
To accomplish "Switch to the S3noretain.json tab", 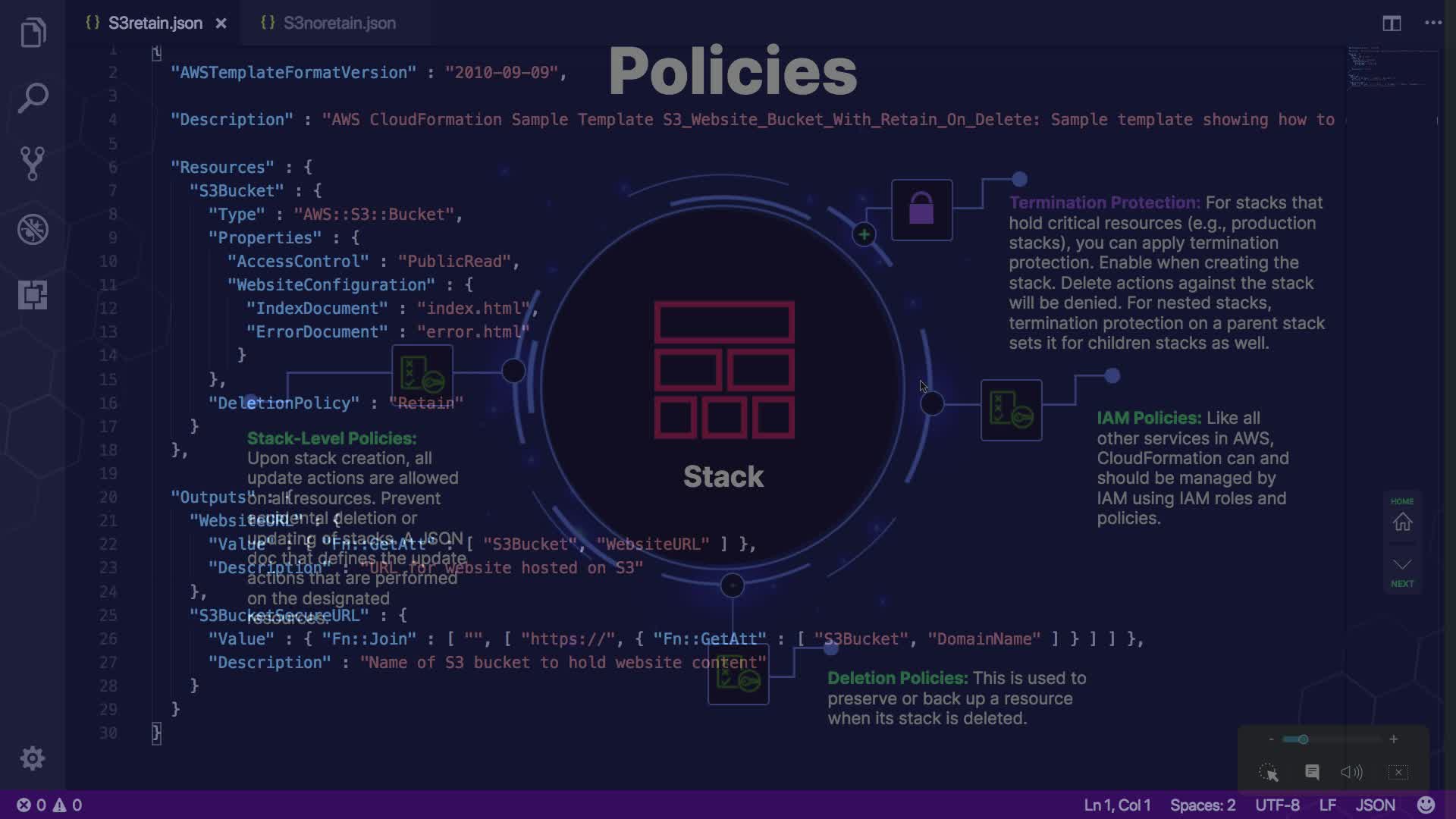I will tap(339, 24).
